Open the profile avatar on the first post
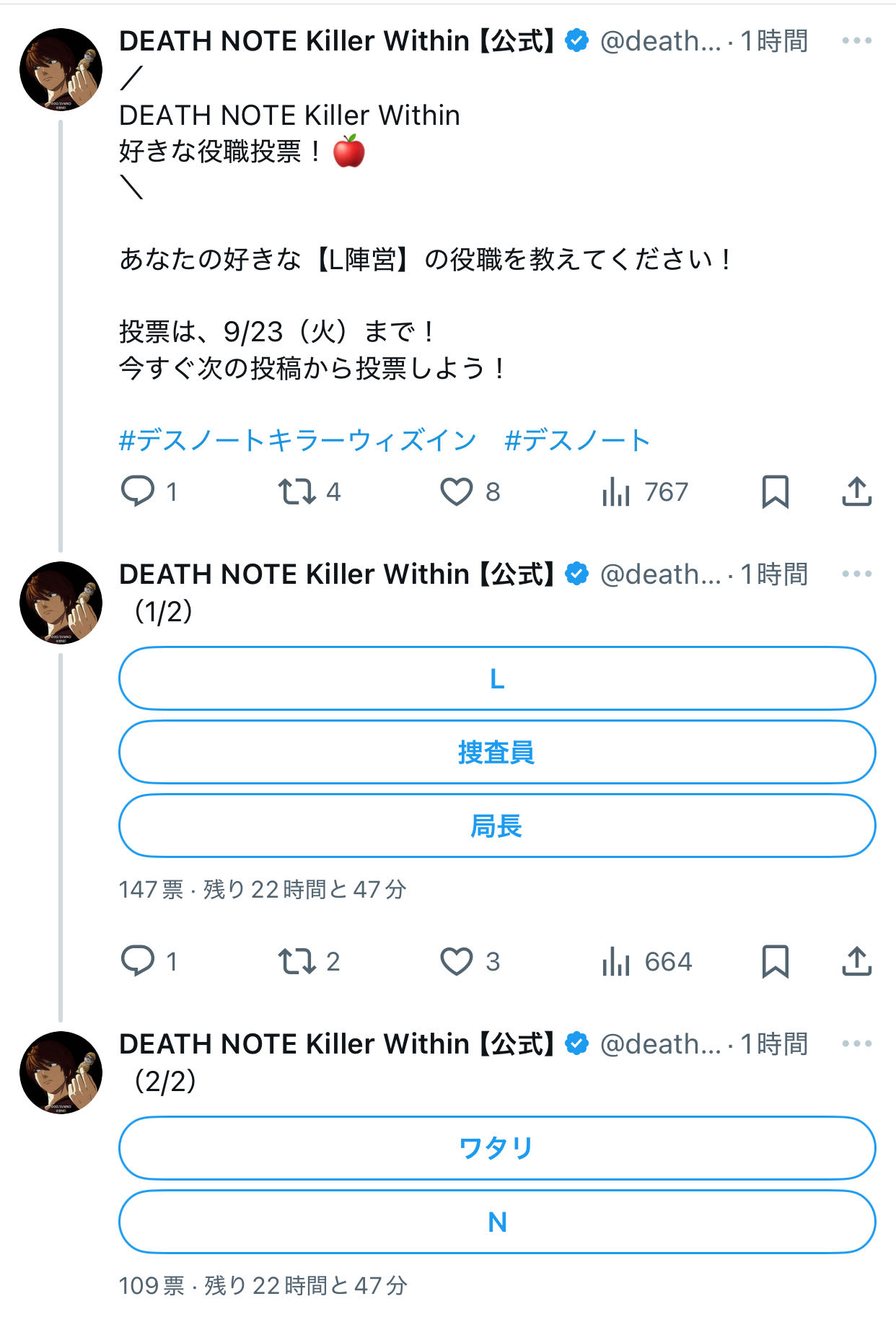This screenshot has height=1322, width=896. tap(61, 69)
